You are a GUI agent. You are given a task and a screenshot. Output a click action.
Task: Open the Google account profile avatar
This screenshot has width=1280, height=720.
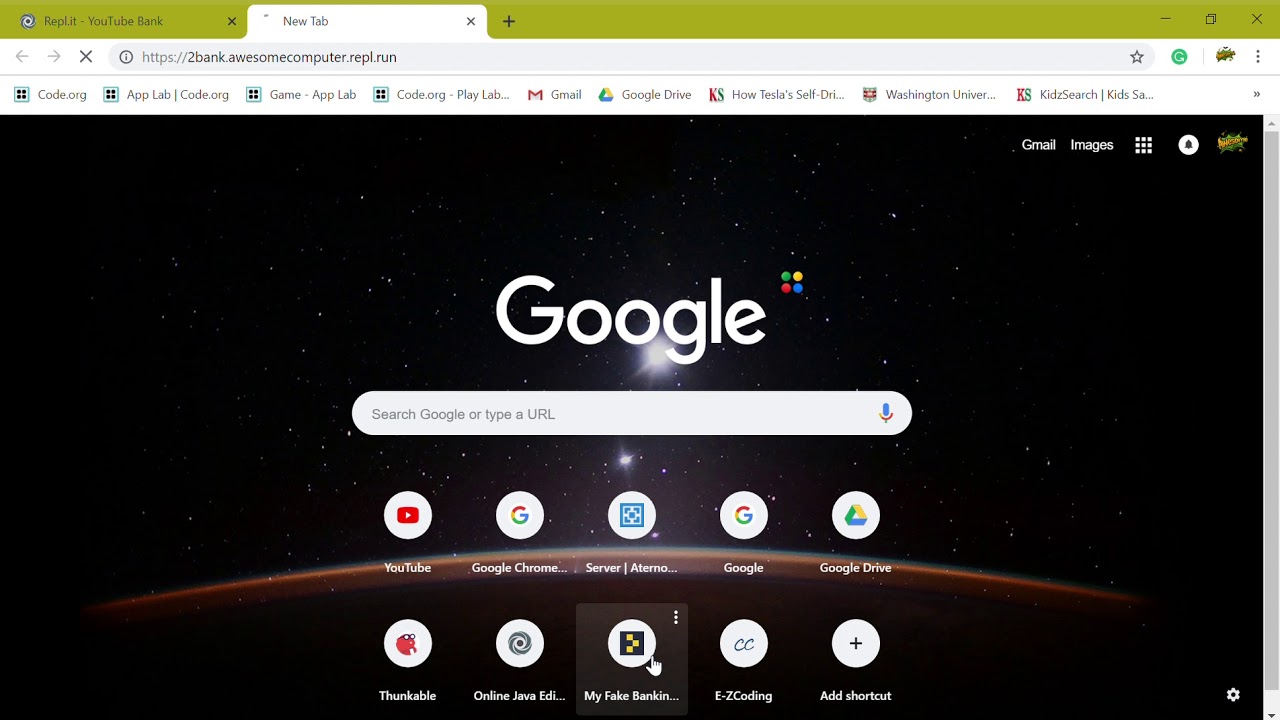[x=1232, y=143]
